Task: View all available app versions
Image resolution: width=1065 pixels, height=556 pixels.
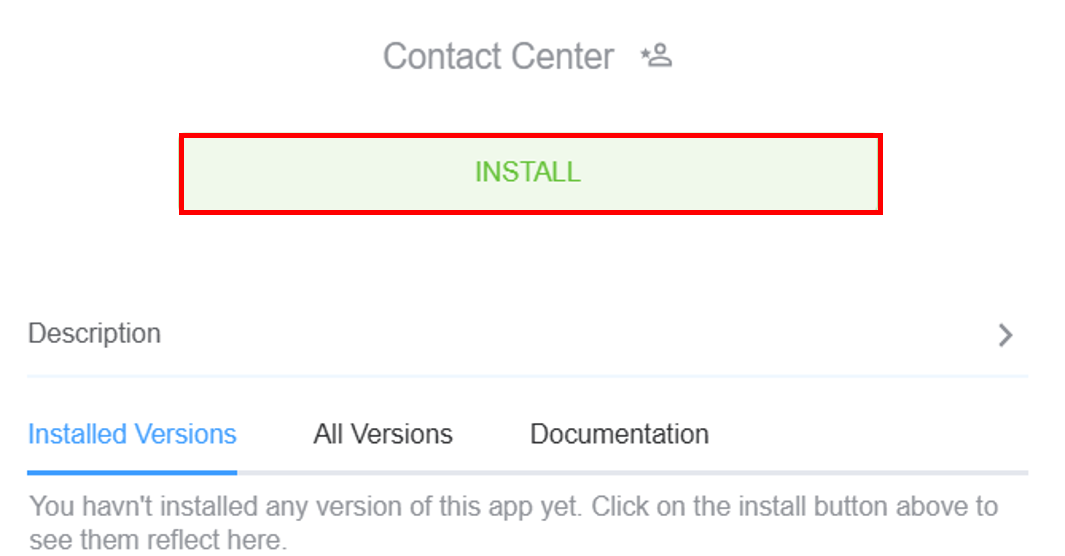Action: (x=383, y=434)
